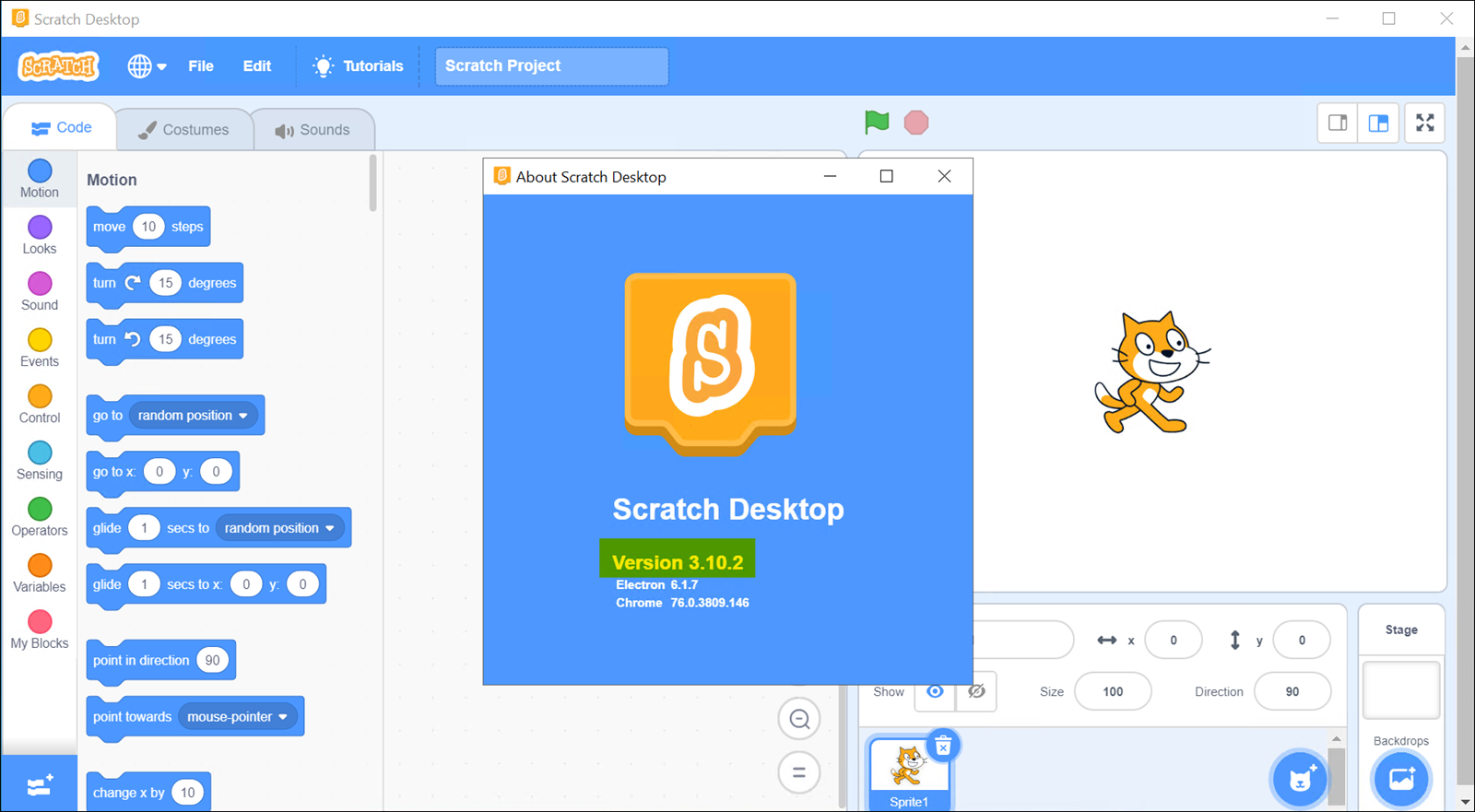Viewport: 1475px width, 812px height.
Task: Open random position dropdown in glide block
Action: coord(279,528)
